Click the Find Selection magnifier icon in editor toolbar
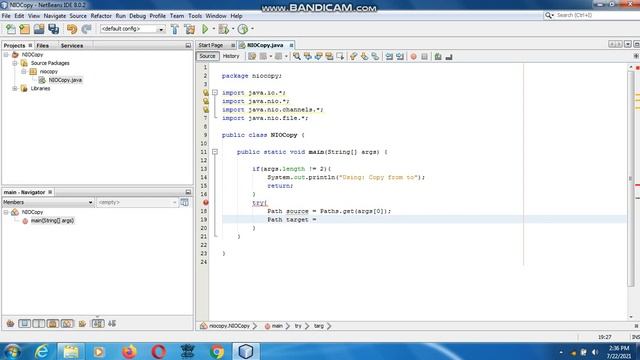 click(297, 56)
